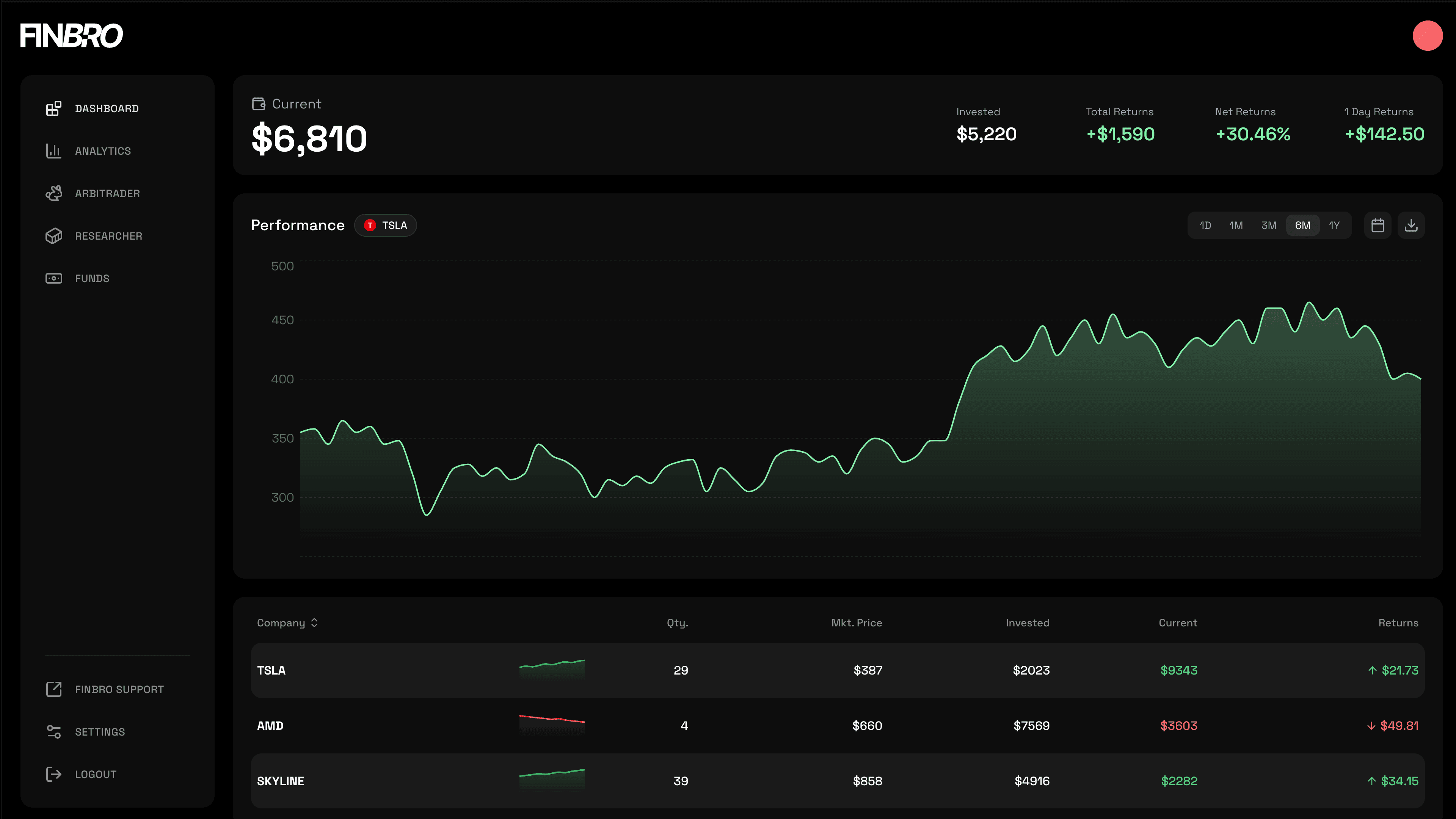Select the Analytics icon in the sidebar

point(53,151)
